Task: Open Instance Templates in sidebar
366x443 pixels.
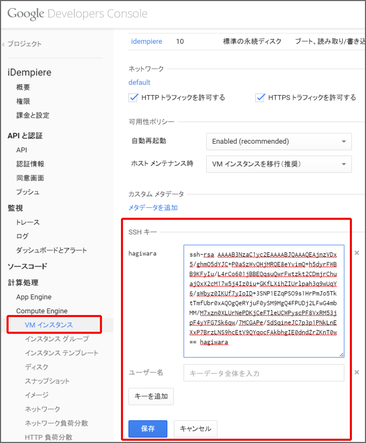Action: point(61,353)
